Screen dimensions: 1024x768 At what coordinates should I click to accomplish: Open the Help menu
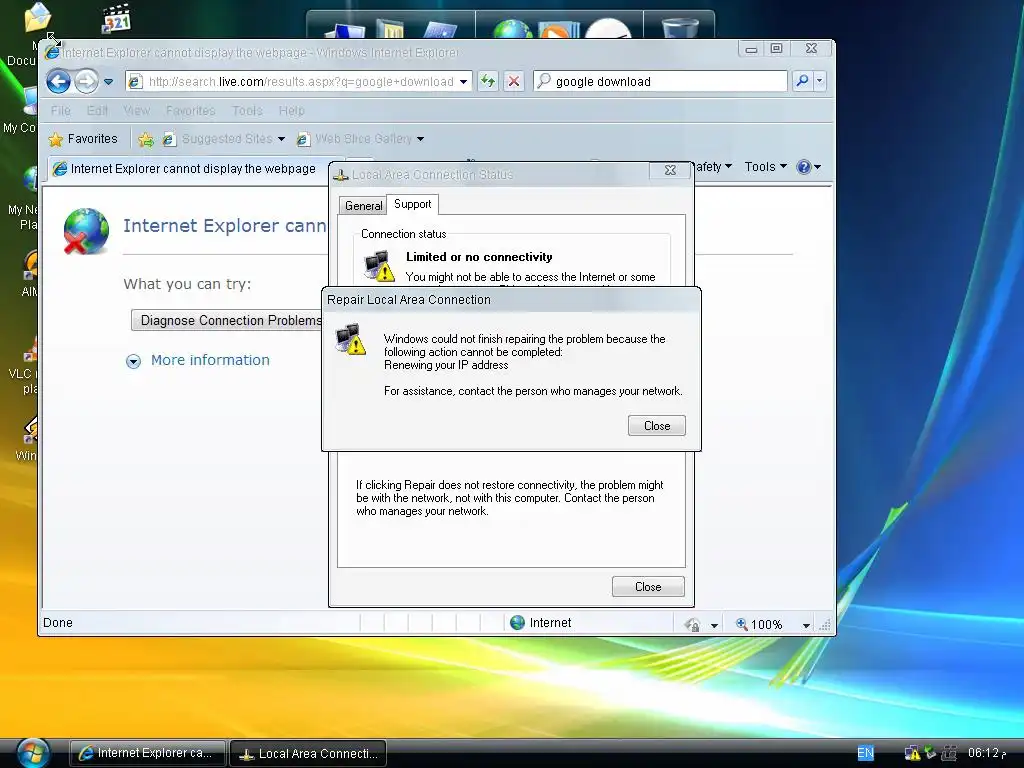[291, 110]
